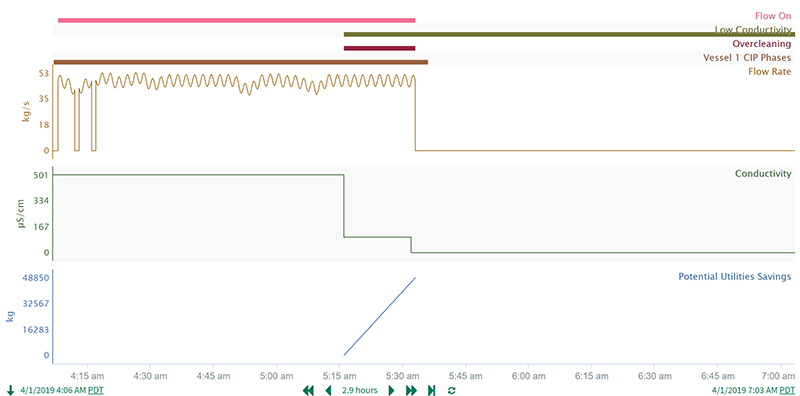Screen dimensions: 800x396
Task: Click the 7:00 am time axis tick
Action: 780,376
